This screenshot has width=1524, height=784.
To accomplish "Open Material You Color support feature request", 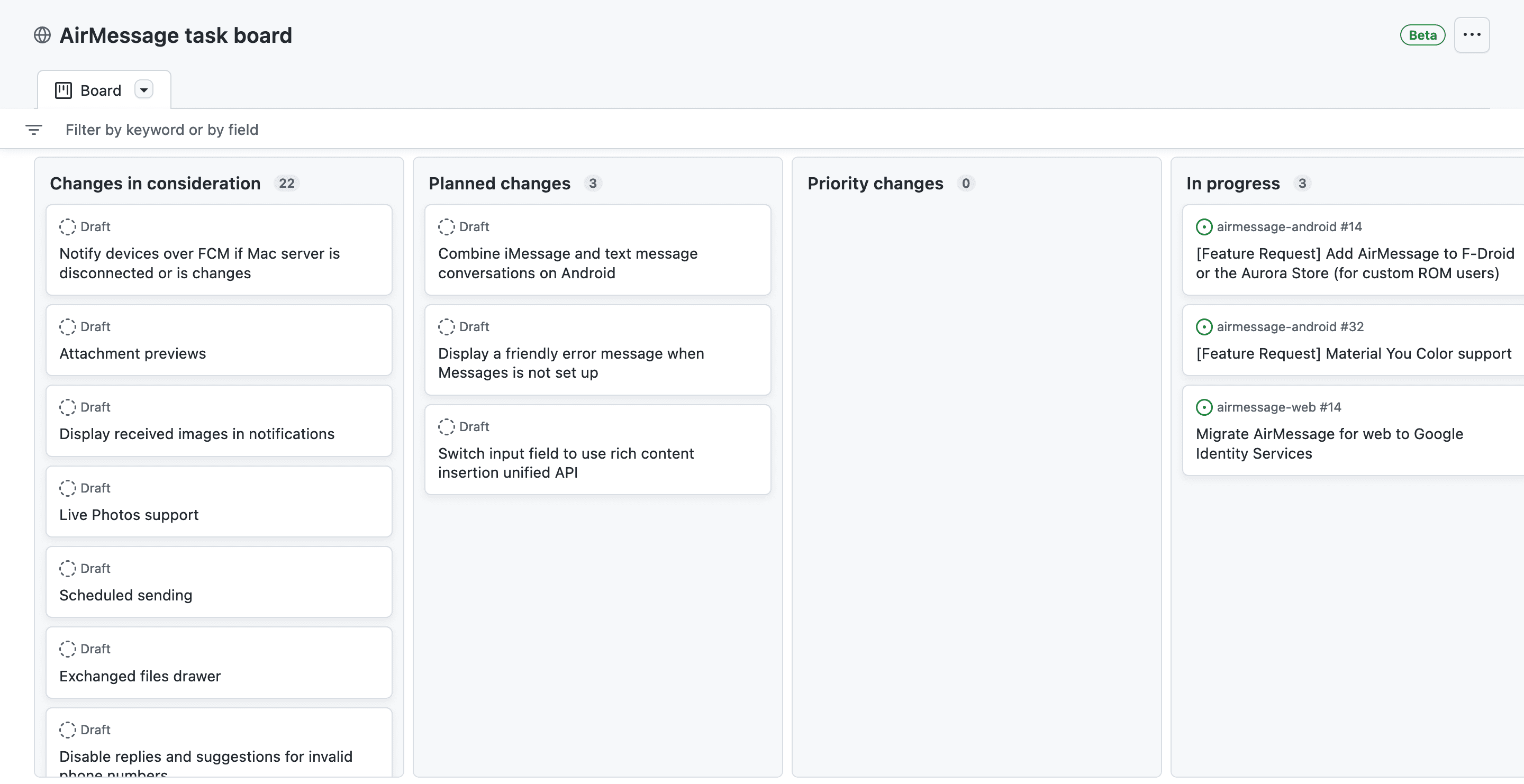I will tap(1354, 353).
